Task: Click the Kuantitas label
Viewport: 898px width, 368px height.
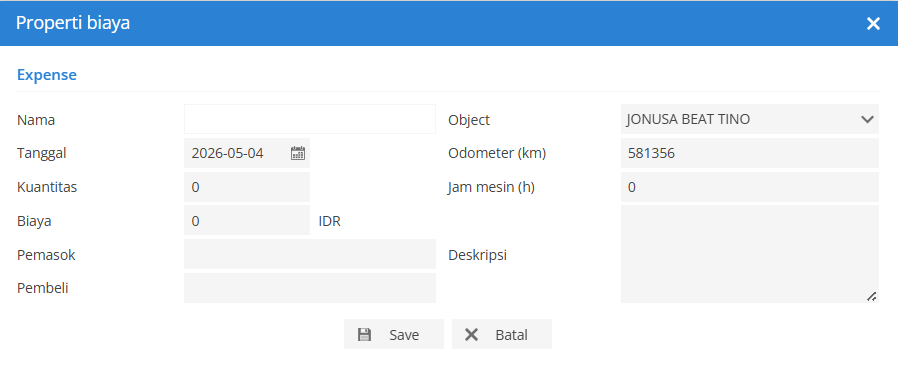Action: pyautogui.click(x=47, y=187)
